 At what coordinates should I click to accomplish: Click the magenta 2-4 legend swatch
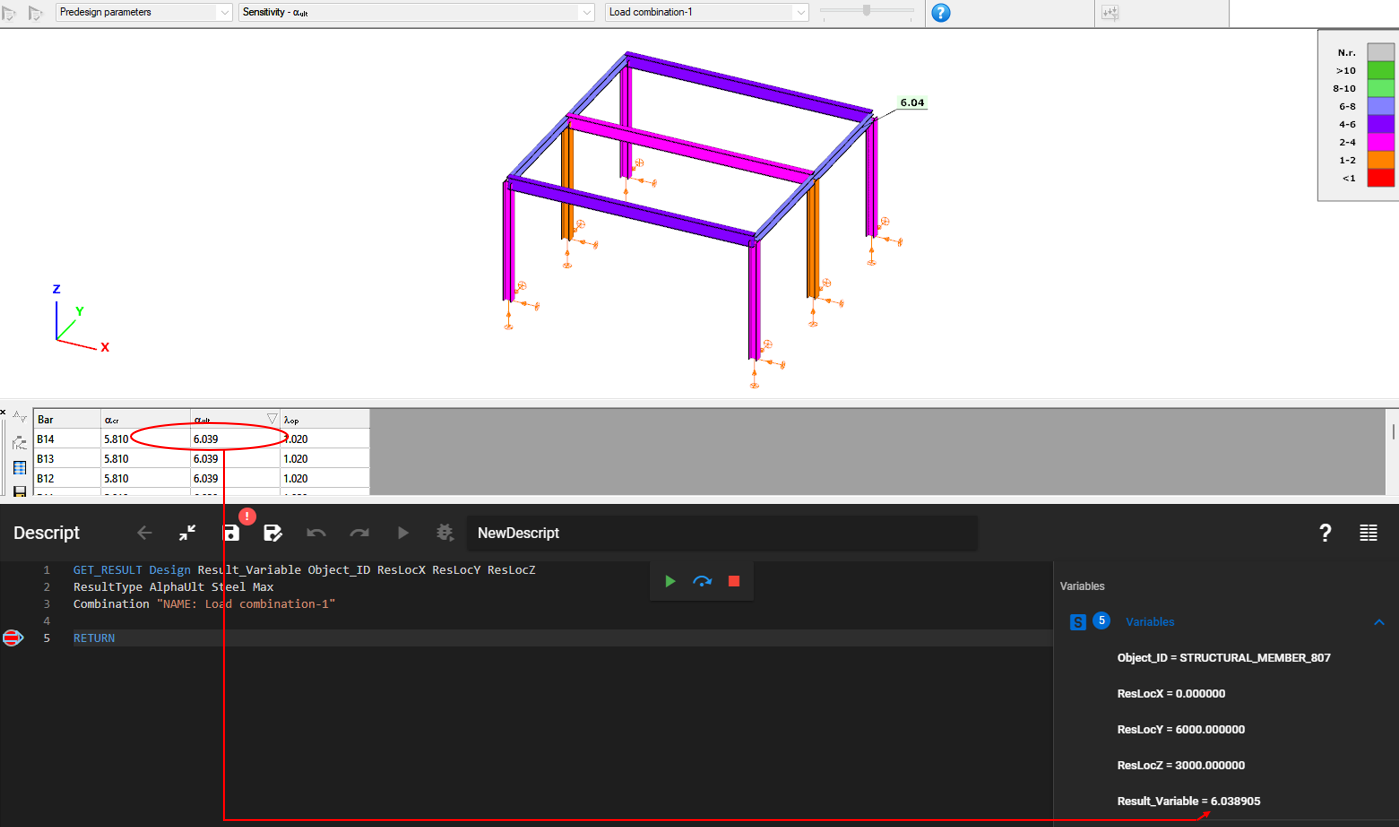point(1380,142)
